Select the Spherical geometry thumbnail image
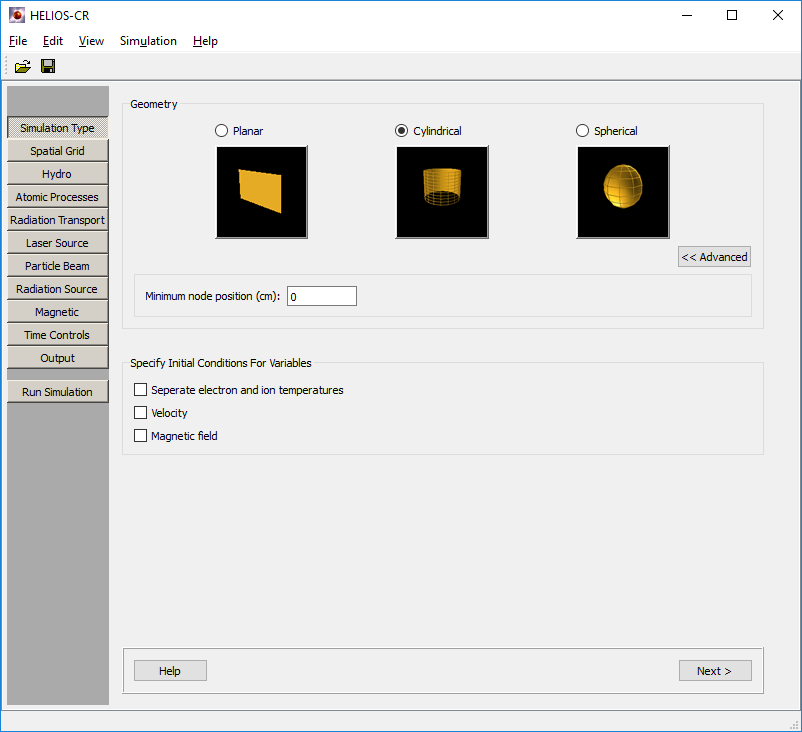This screenshot has height=732, width=802. pyautogui.click(x=622, y=192)
